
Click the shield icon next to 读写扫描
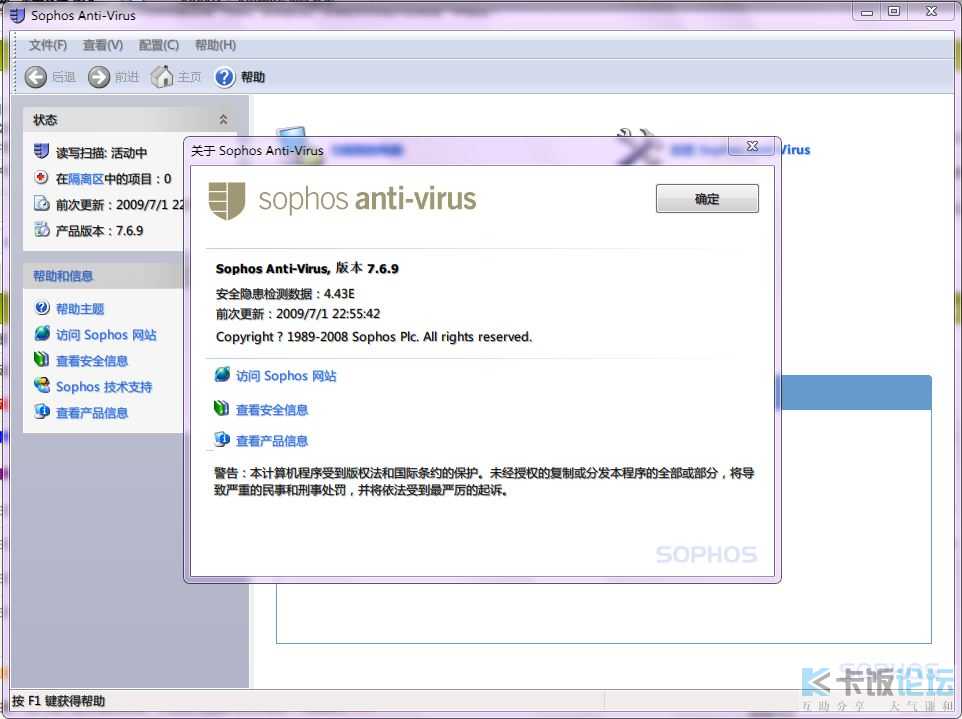click(x=41, y=151)
